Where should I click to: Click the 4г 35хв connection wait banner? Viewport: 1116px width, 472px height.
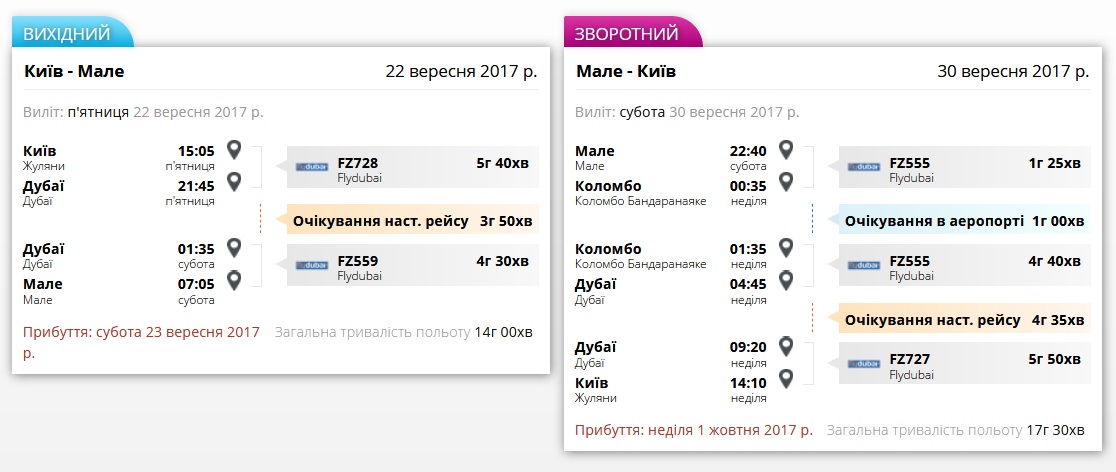(x=964, y=320)
